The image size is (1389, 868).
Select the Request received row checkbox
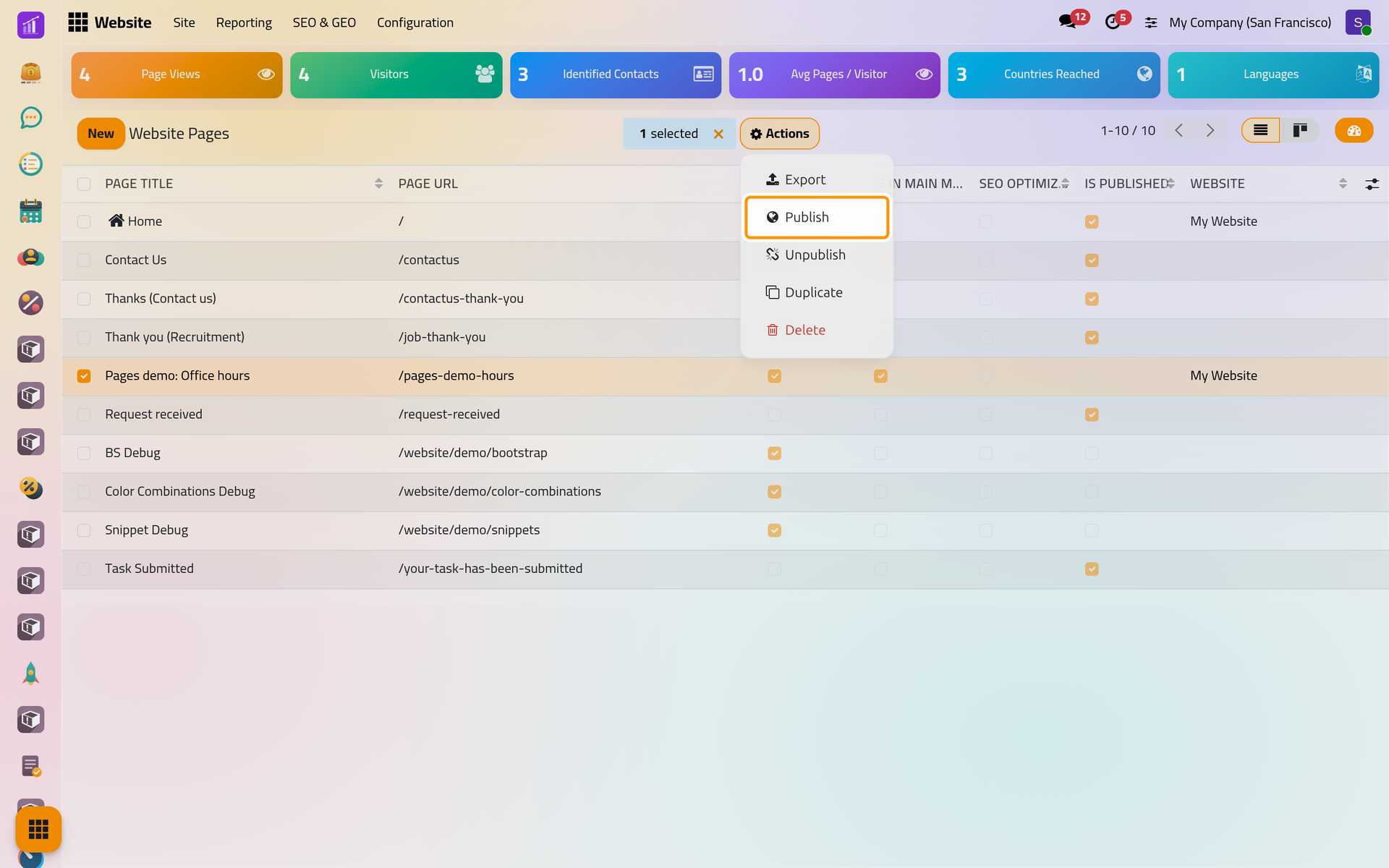tap(84, 414)
